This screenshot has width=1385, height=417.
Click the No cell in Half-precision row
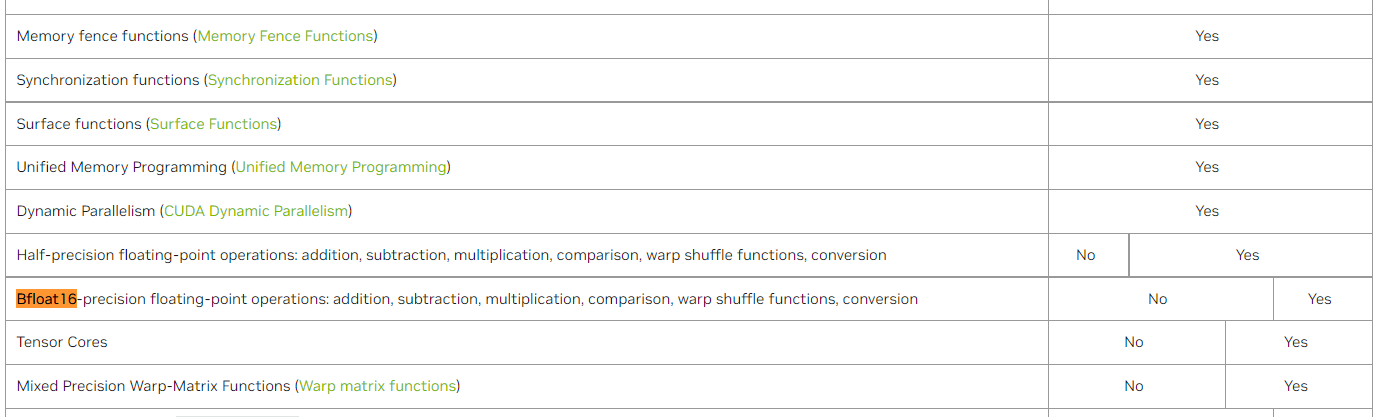(1086, 255)
